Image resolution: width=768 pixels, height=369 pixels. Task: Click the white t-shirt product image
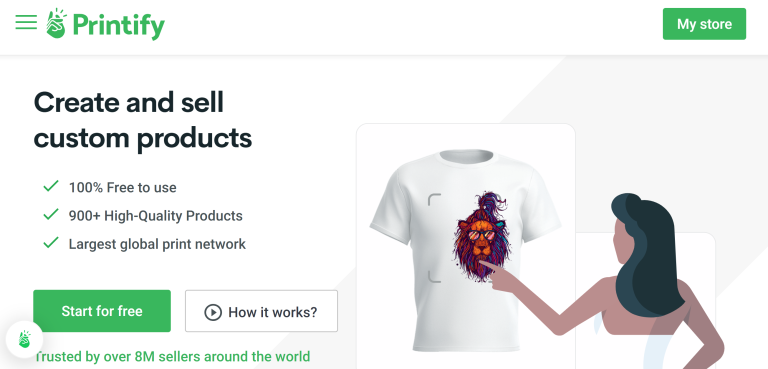[x=465, y=250]
